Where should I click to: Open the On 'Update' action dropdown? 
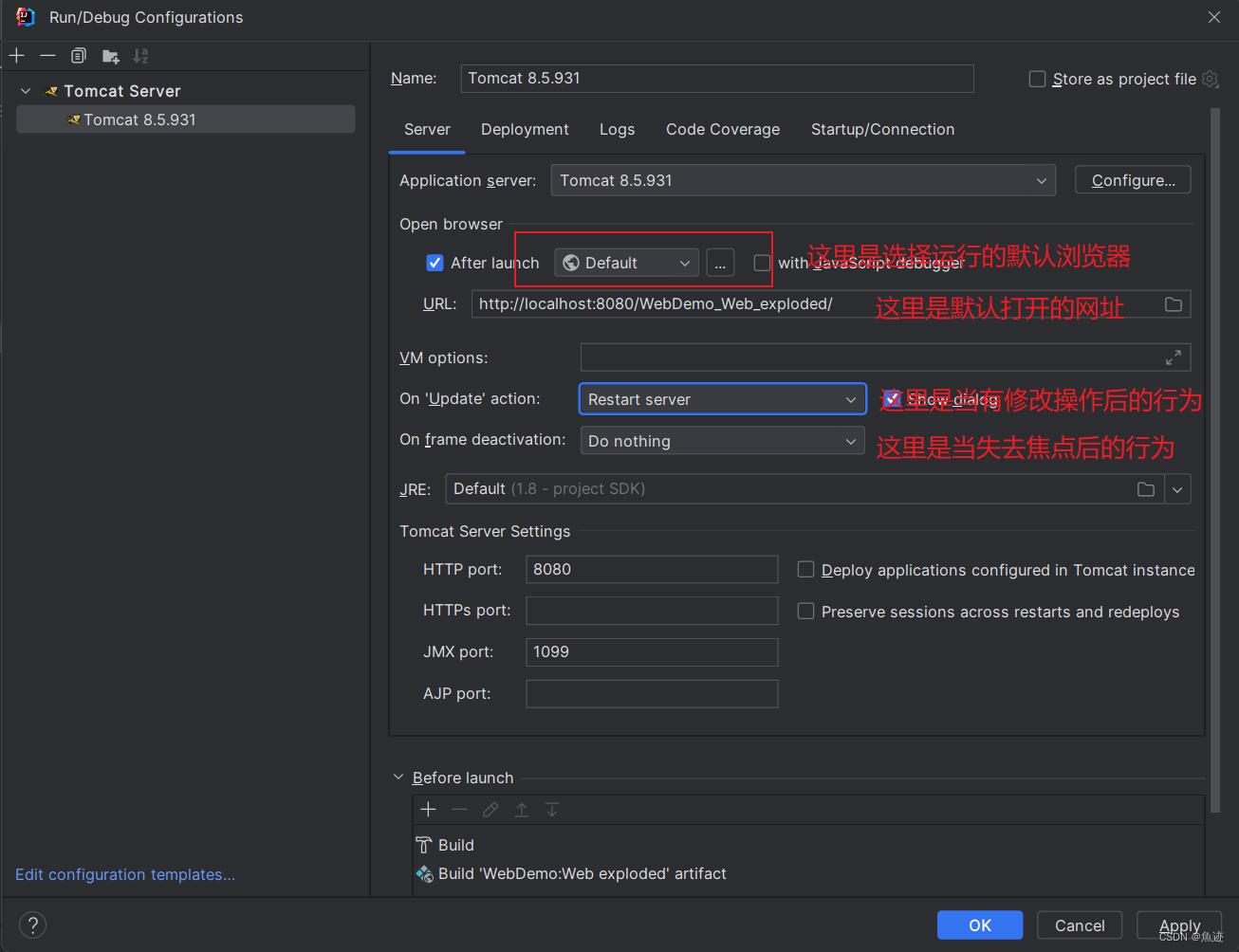point(723,399)
